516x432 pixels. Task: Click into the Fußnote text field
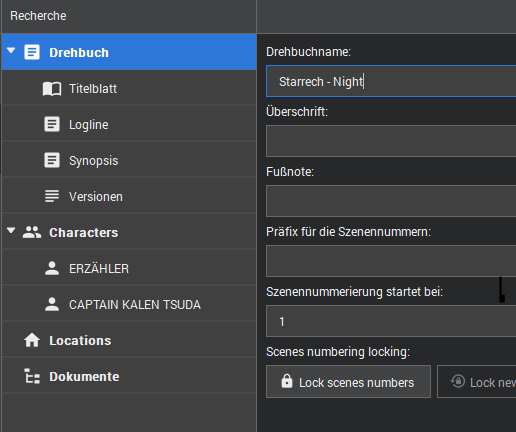(x=391, y=201)
